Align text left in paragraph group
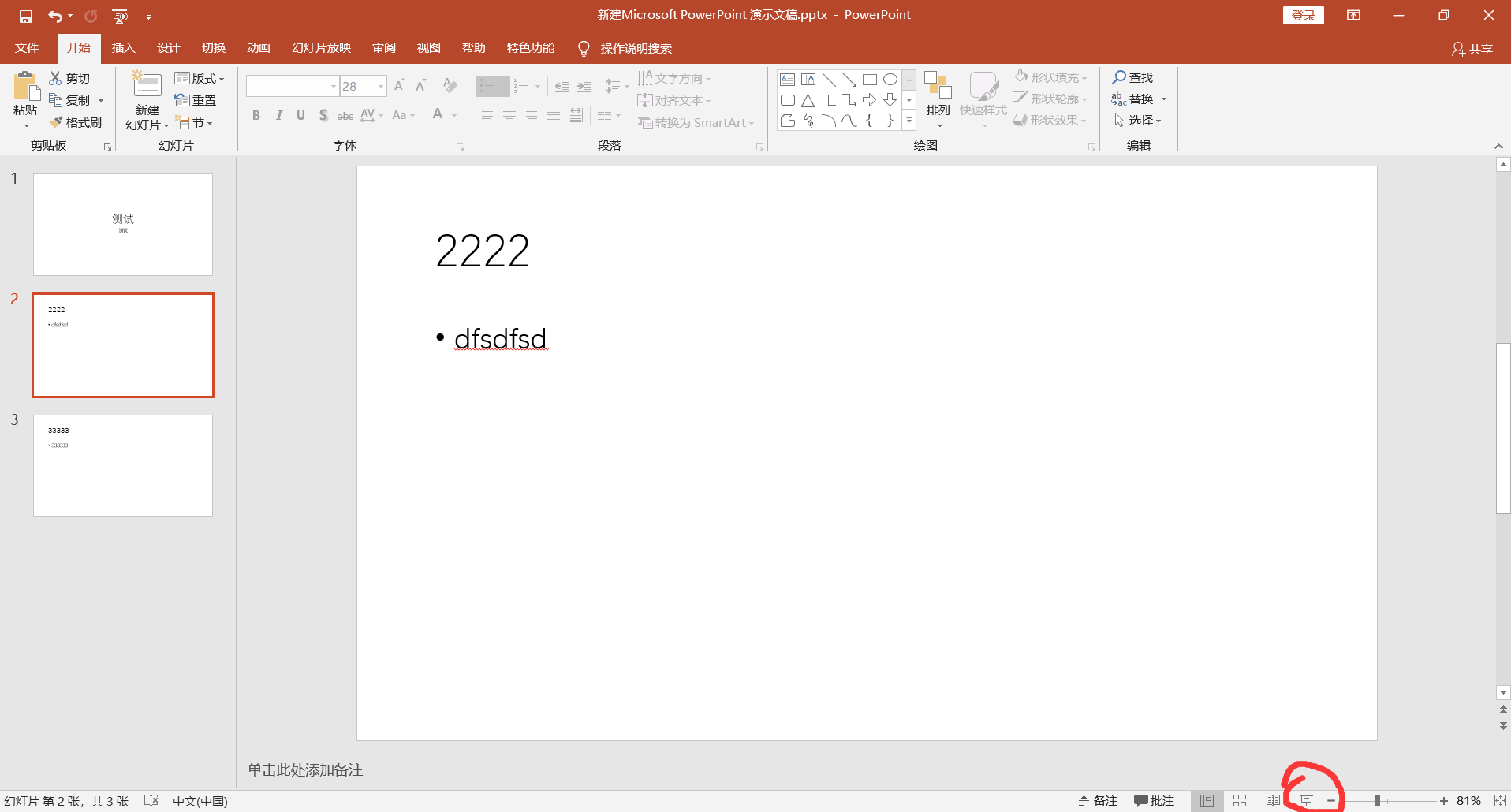1511x812 pixels. click(x=487, y=116)
